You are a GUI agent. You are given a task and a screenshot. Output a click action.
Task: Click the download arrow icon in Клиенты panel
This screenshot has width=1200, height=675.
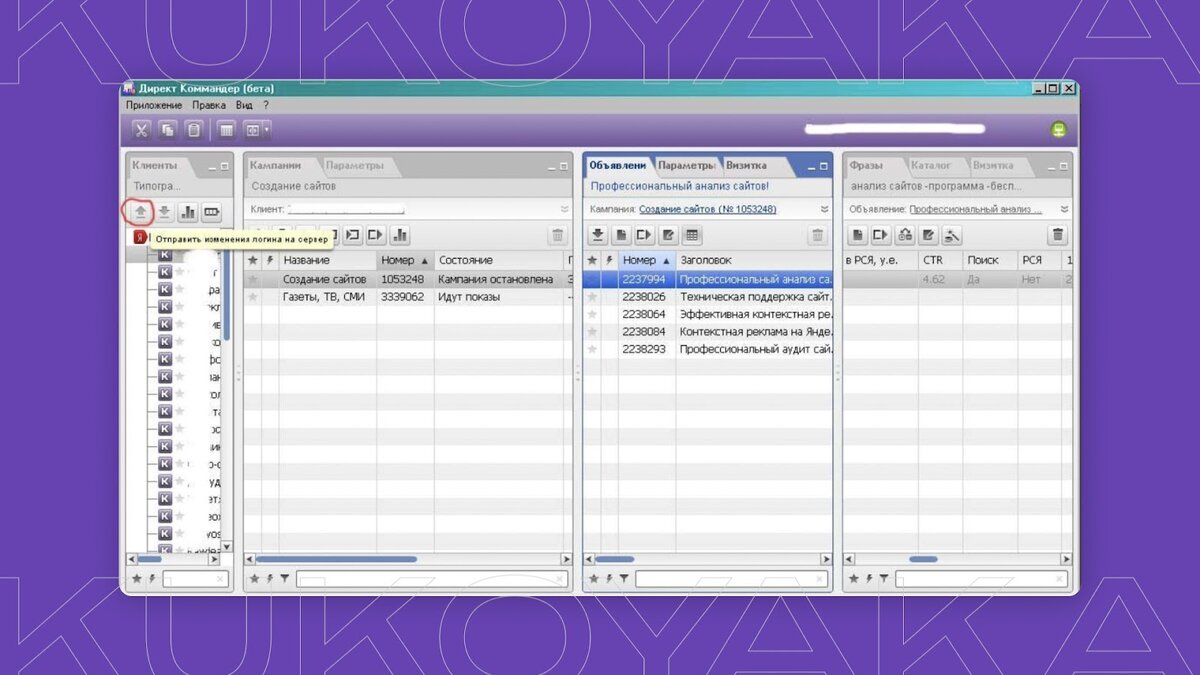point(164,212)
